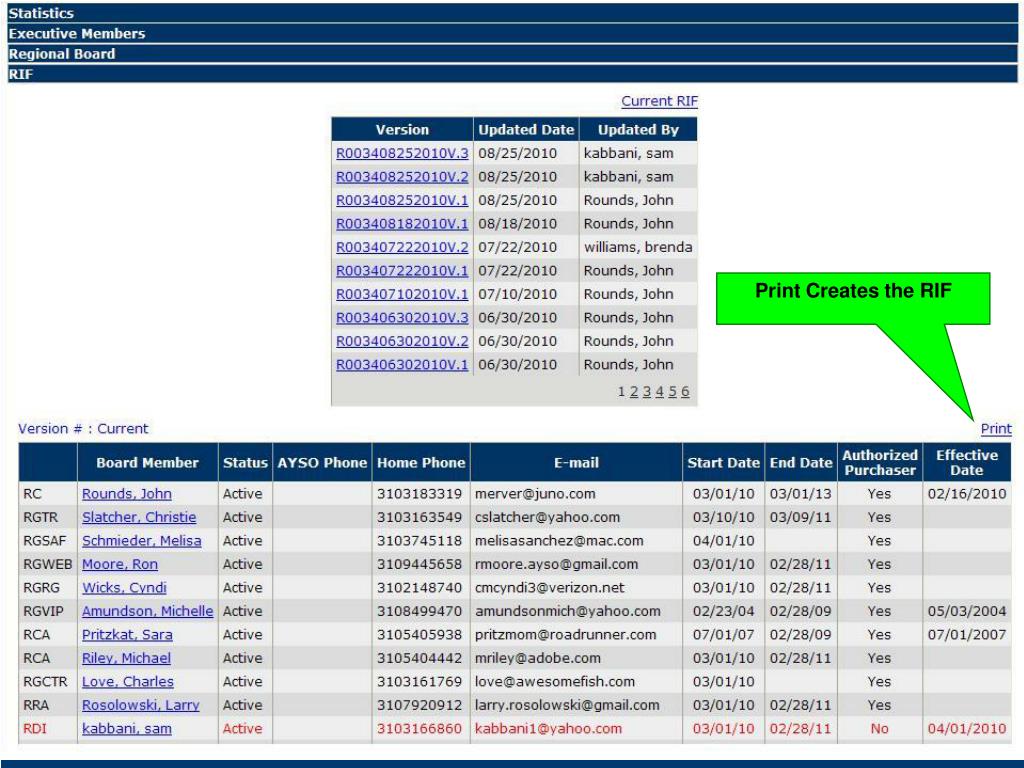
Task: Click the AYSO Phone column header
Action: point(322,463)
